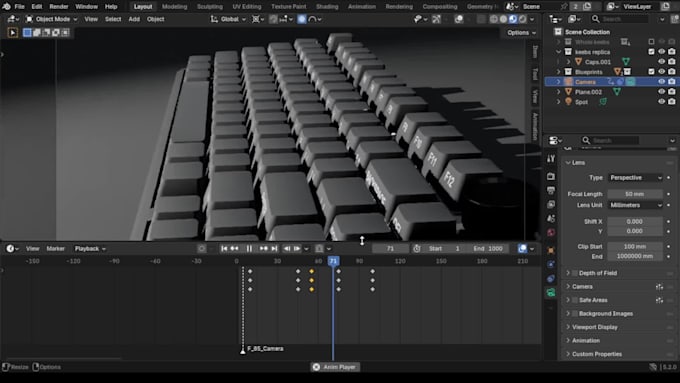680x383 pixels.
Task: Toggle viewport gizmos icon
Action: tap(436, 19)
